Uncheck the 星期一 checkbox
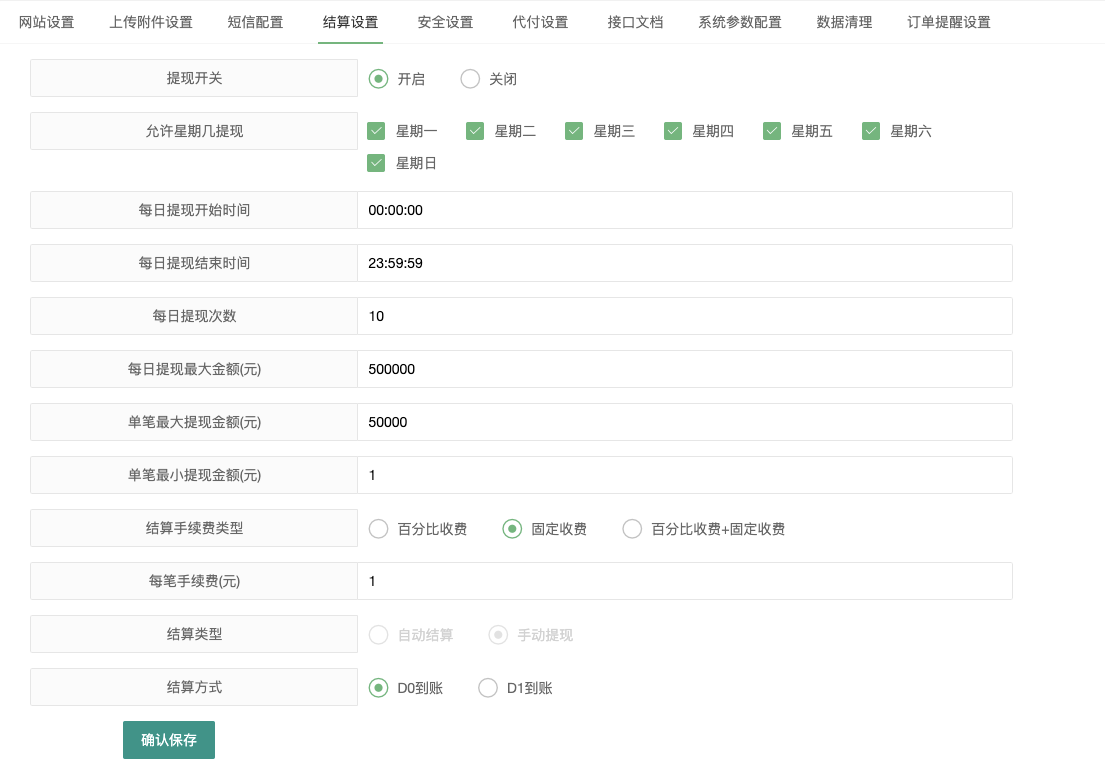Screen dimensions: 1105x767 (376, 130)
